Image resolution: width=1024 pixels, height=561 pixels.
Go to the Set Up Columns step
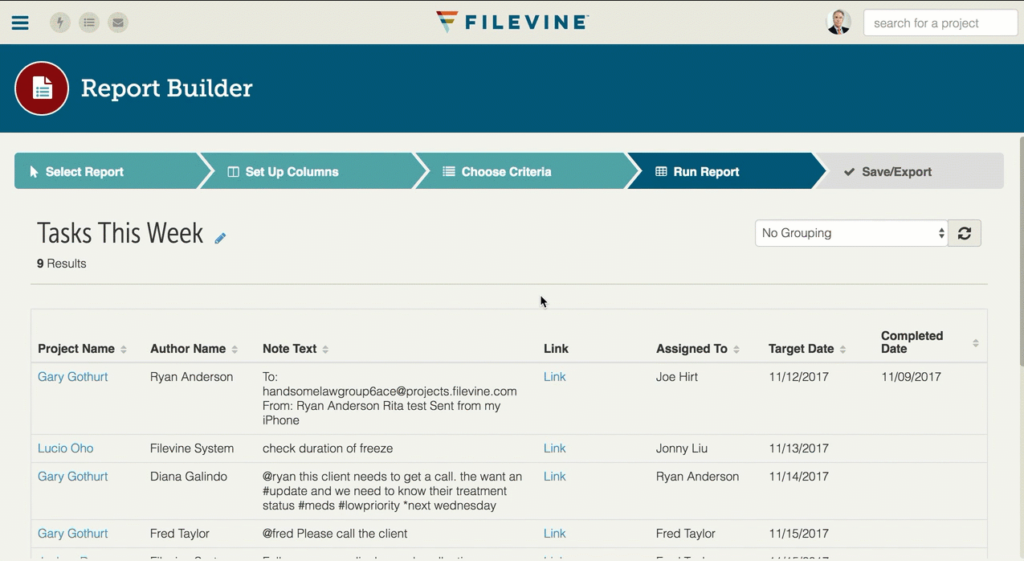click(x=307, y=171)
